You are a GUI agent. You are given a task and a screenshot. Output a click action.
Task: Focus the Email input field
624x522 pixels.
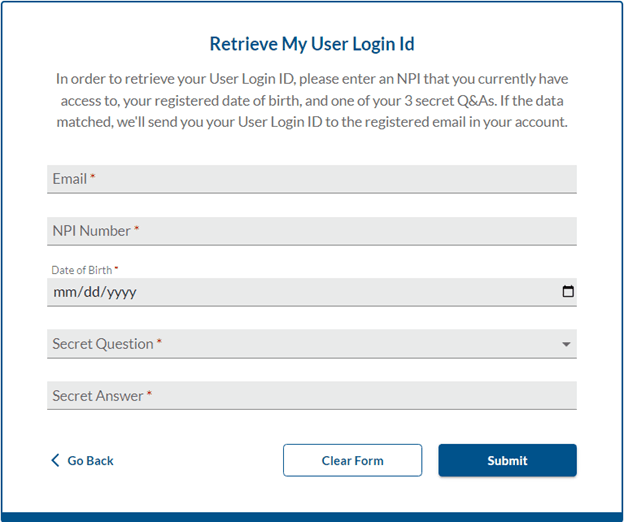312,179
